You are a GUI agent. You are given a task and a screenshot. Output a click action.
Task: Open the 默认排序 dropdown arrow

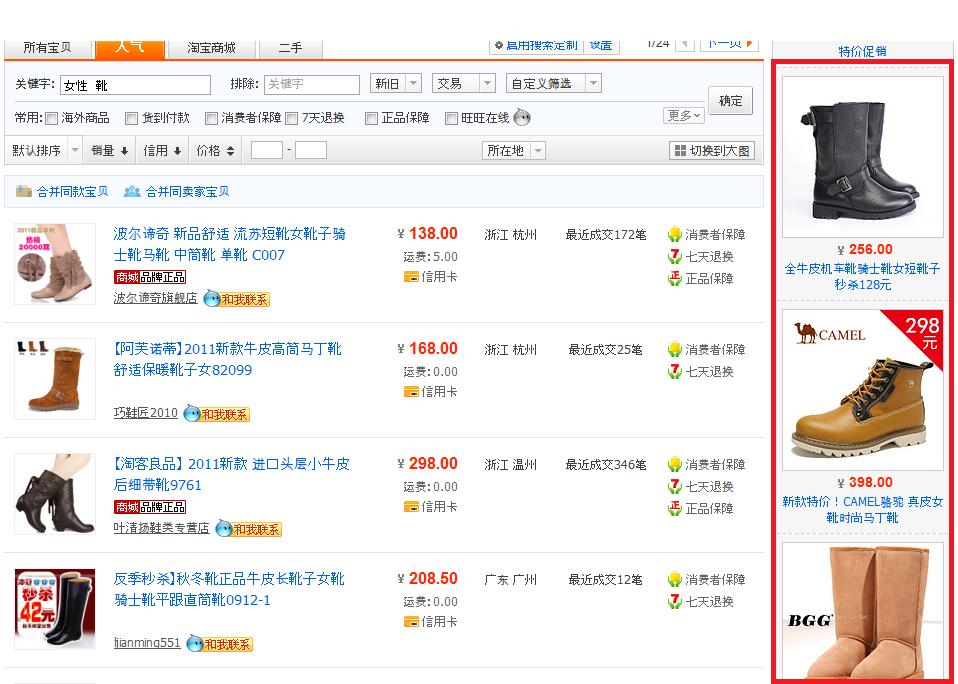click(75, 150)
